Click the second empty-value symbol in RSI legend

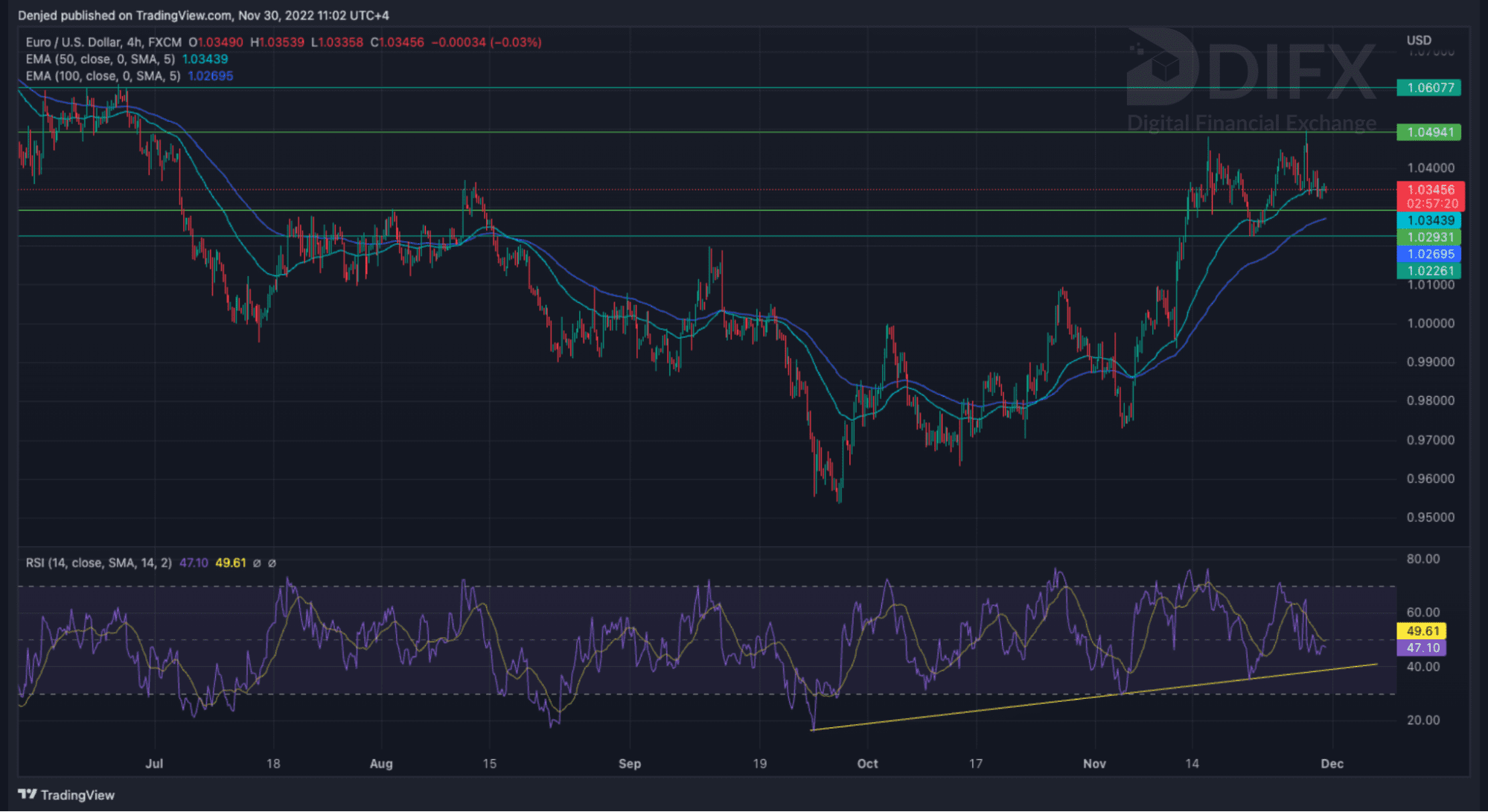pos(272,563)
